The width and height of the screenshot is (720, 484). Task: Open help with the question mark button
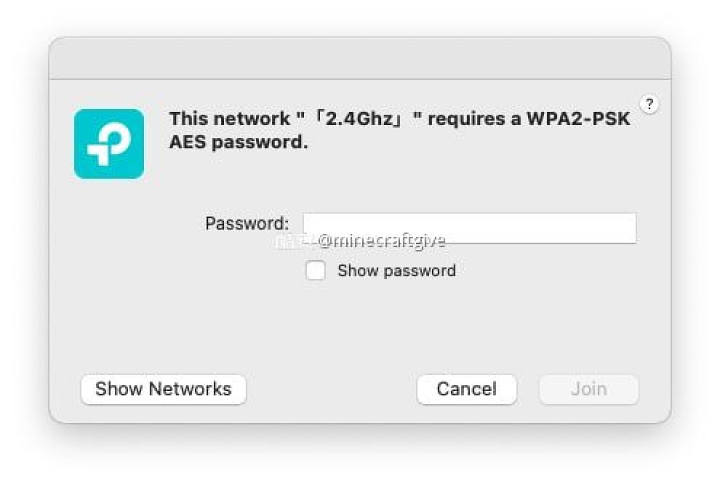click(649, 105)
